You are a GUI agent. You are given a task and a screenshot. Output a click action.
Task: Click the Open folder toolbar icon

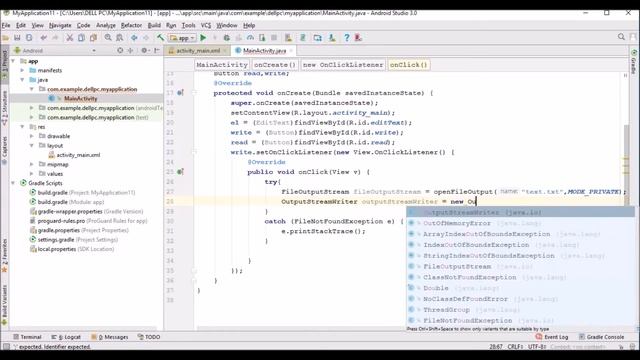coord(6,38)
